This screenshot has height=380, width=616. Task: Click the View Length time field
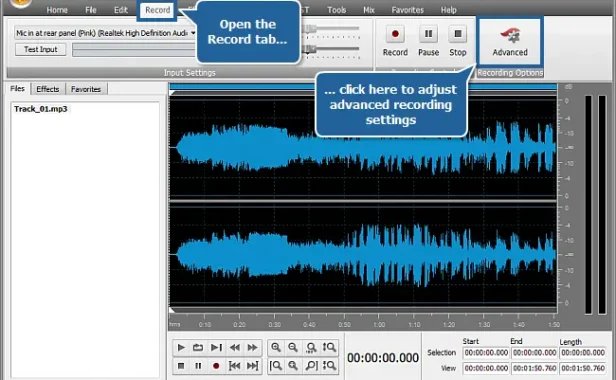click(x=583, y=368)
